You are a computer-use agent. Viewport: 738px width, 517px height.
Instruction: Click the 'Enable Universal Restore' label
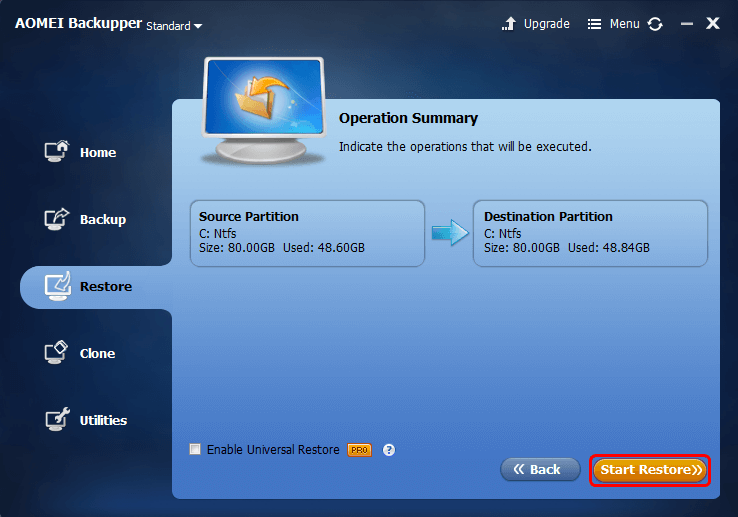(x=273, y=450)
